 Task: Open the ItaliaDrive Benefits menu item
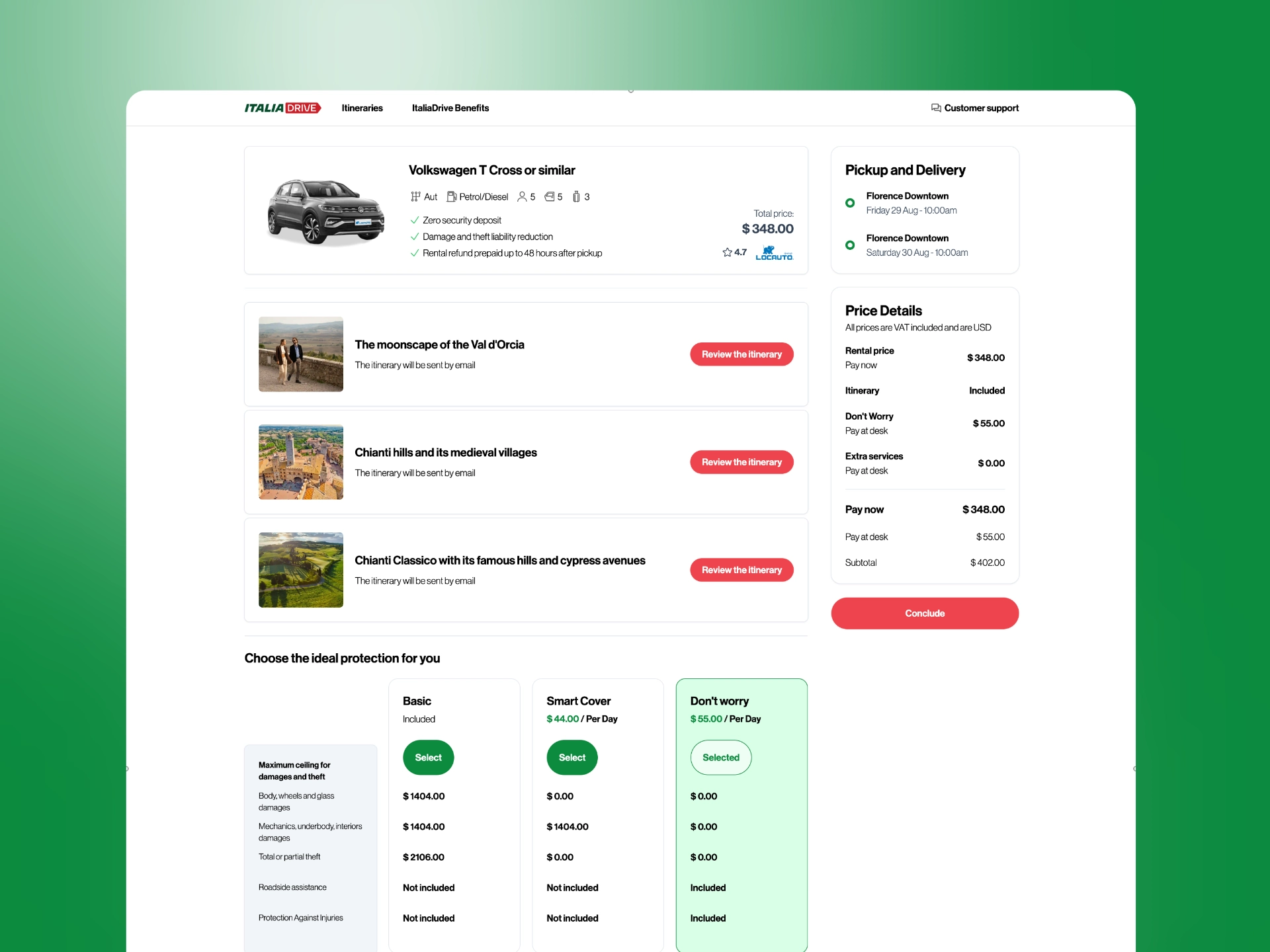coord(450,108)
